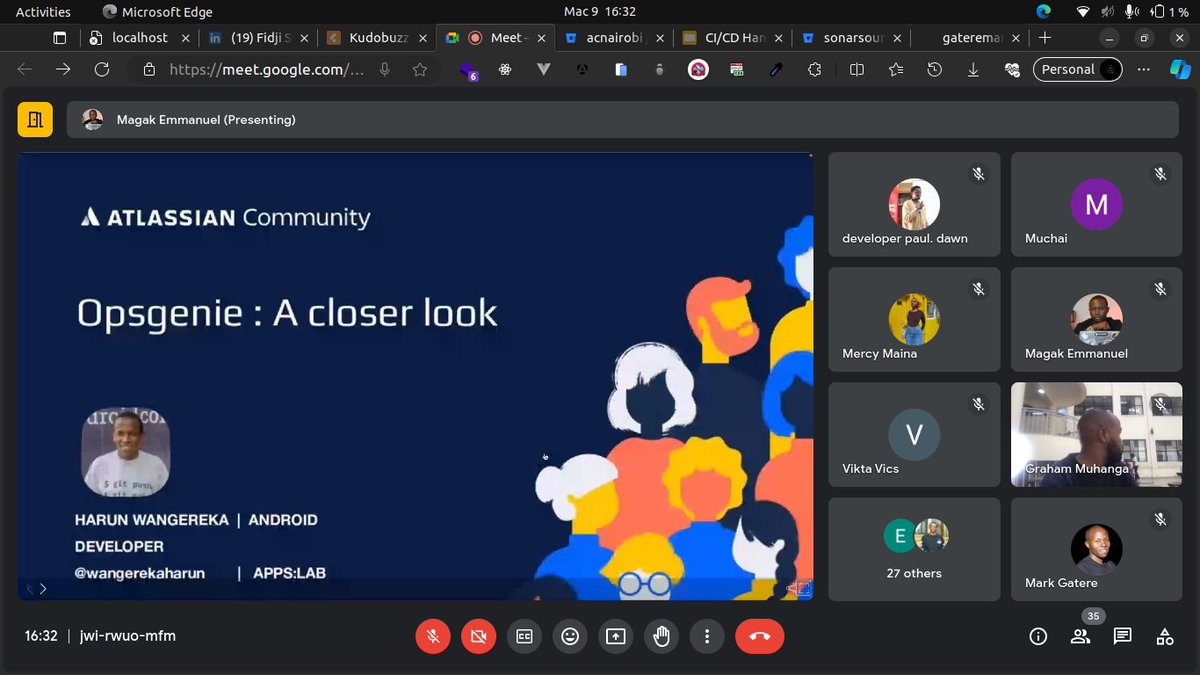The image size is (1200, 675).
Task: Select Mark Gatere participant tile
Action: (x=1096, y=550)
